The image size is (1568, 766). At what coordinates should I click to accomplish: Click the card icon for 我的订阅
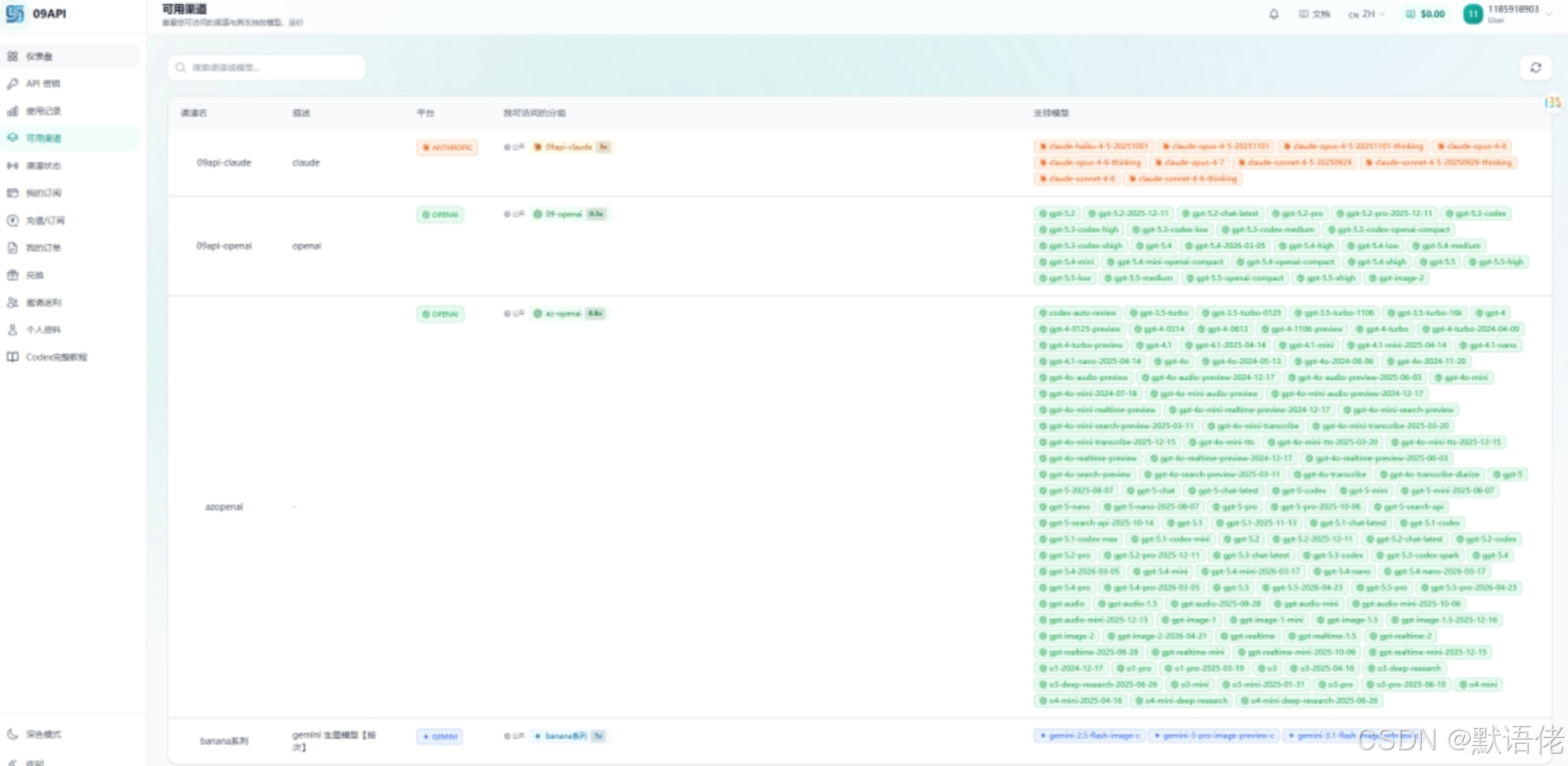[12, 193]
